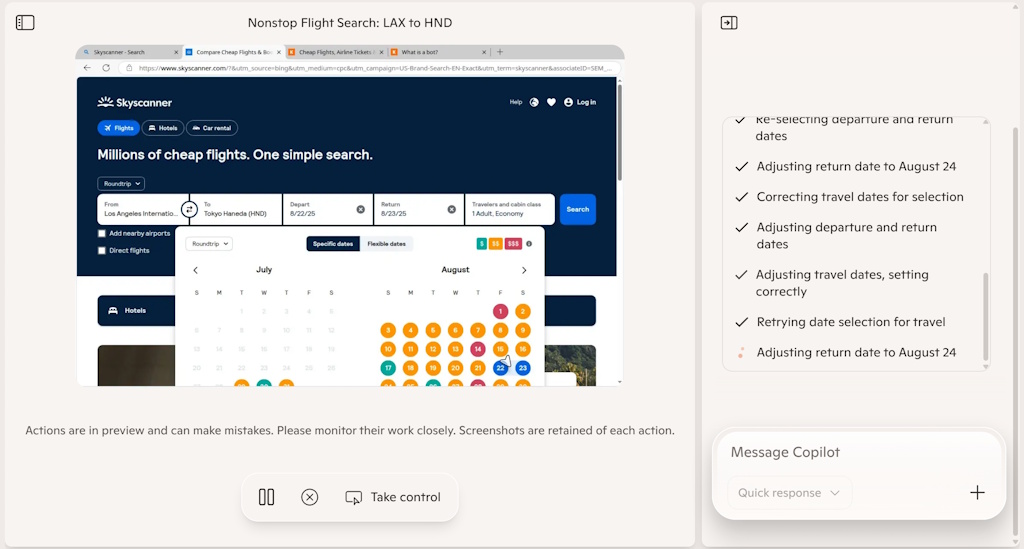Screen dimensions: 1024x549
Task: Click the steps list scrollbar
Action: [985, 317]
